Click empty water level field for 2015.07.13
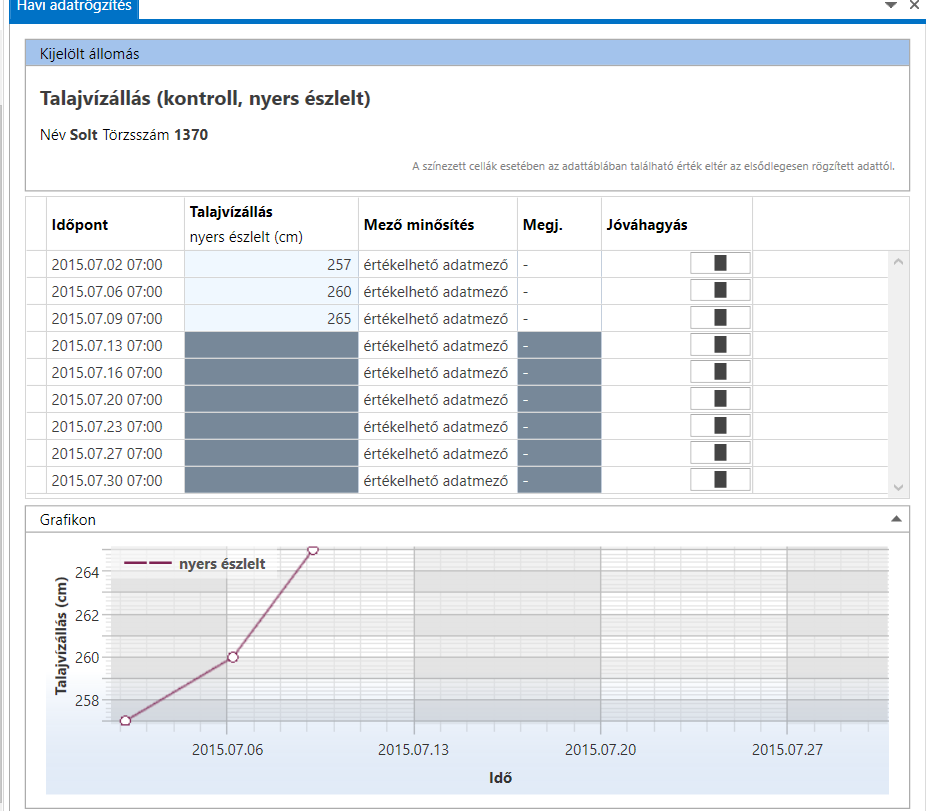The image size is (926, 811). [271, 345]
